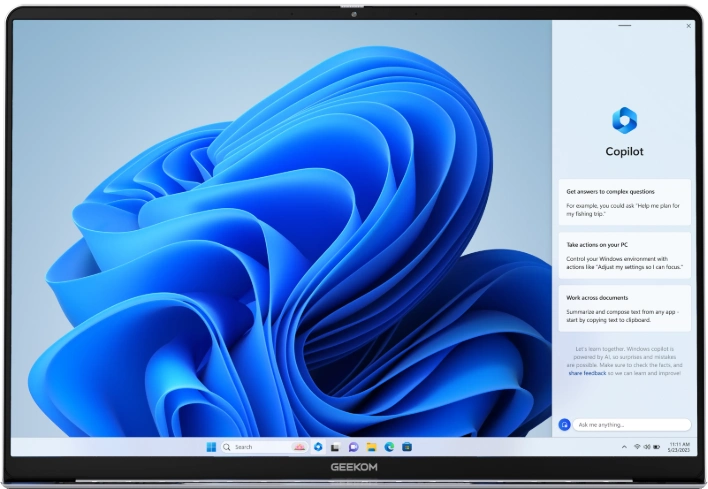708x489 pixels.
Task: Click the new topic icon beside Ask me anything
Action: click(564, 424)
